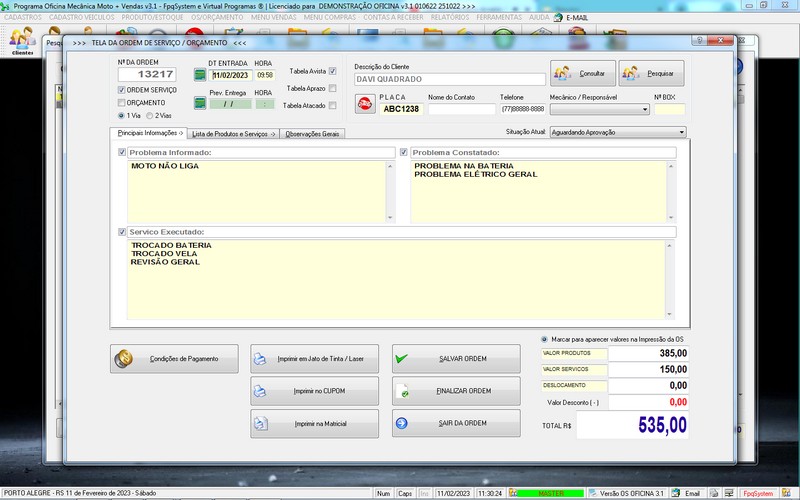Screen dimensions: 800x500
Task: Open the DT Entrada calendar icon
Action: pos(200,75)
